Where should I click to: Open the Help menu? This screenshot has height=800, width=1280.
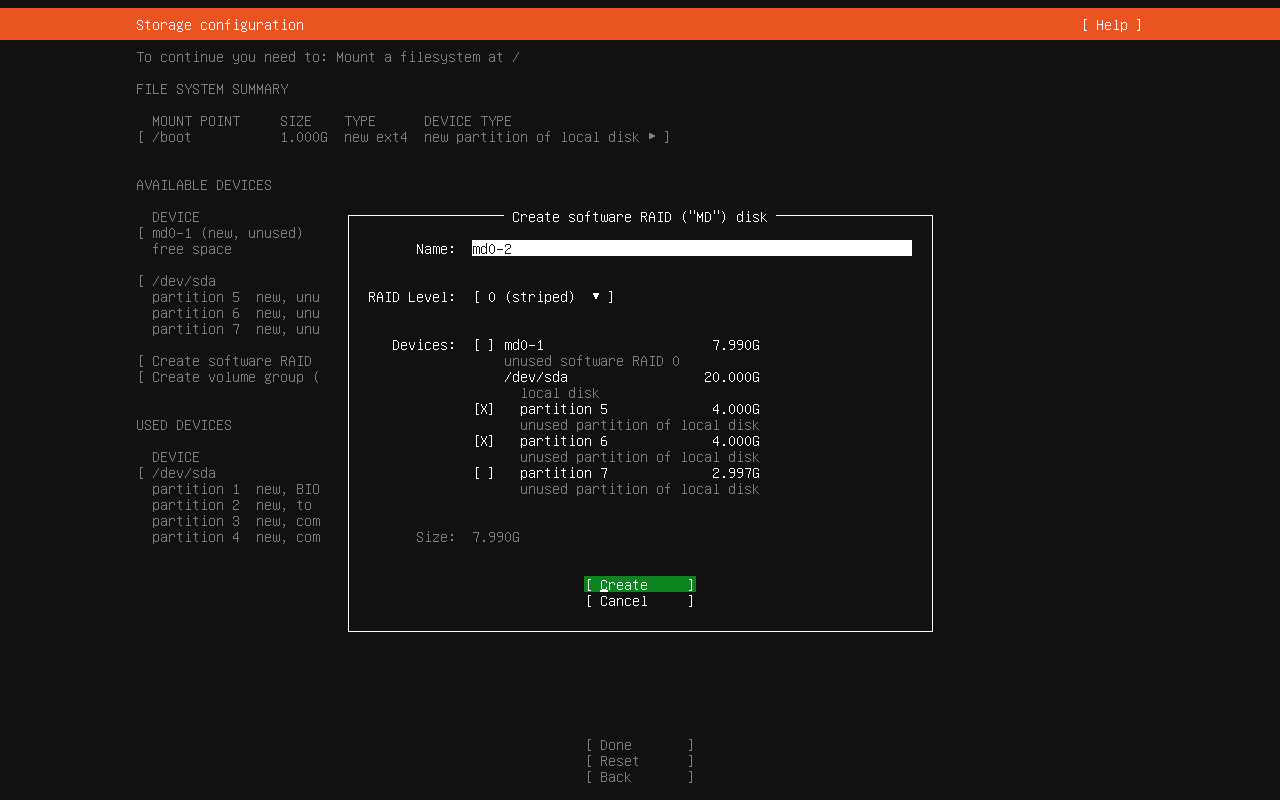(x=1111, y=25)
